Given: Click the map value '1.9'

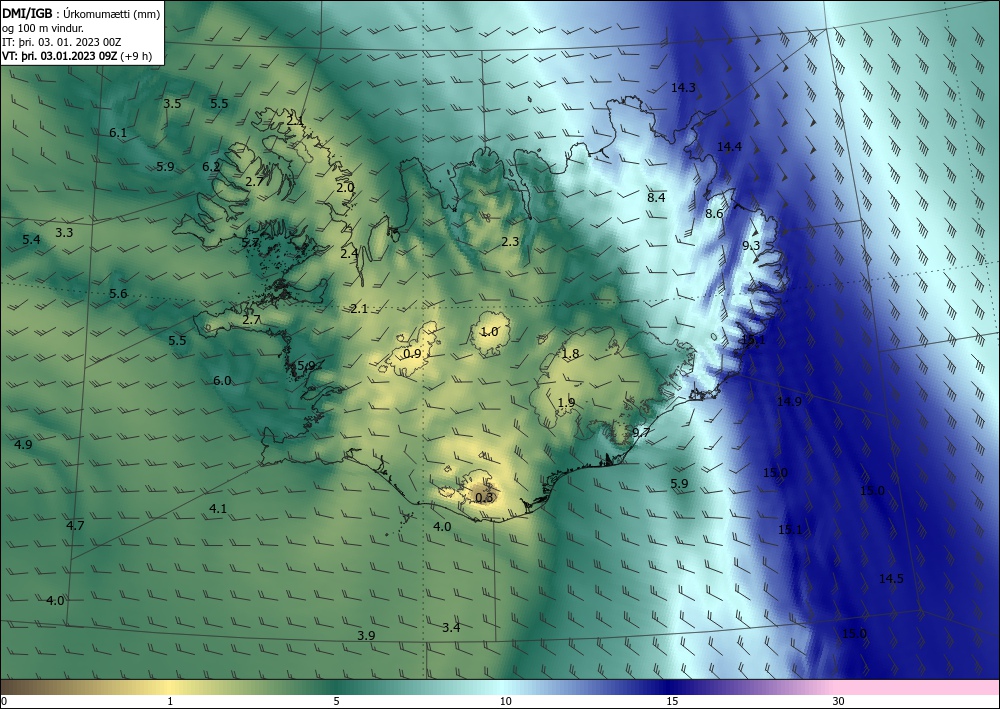Looking at the screenshot, I should [x=566, y=402].
